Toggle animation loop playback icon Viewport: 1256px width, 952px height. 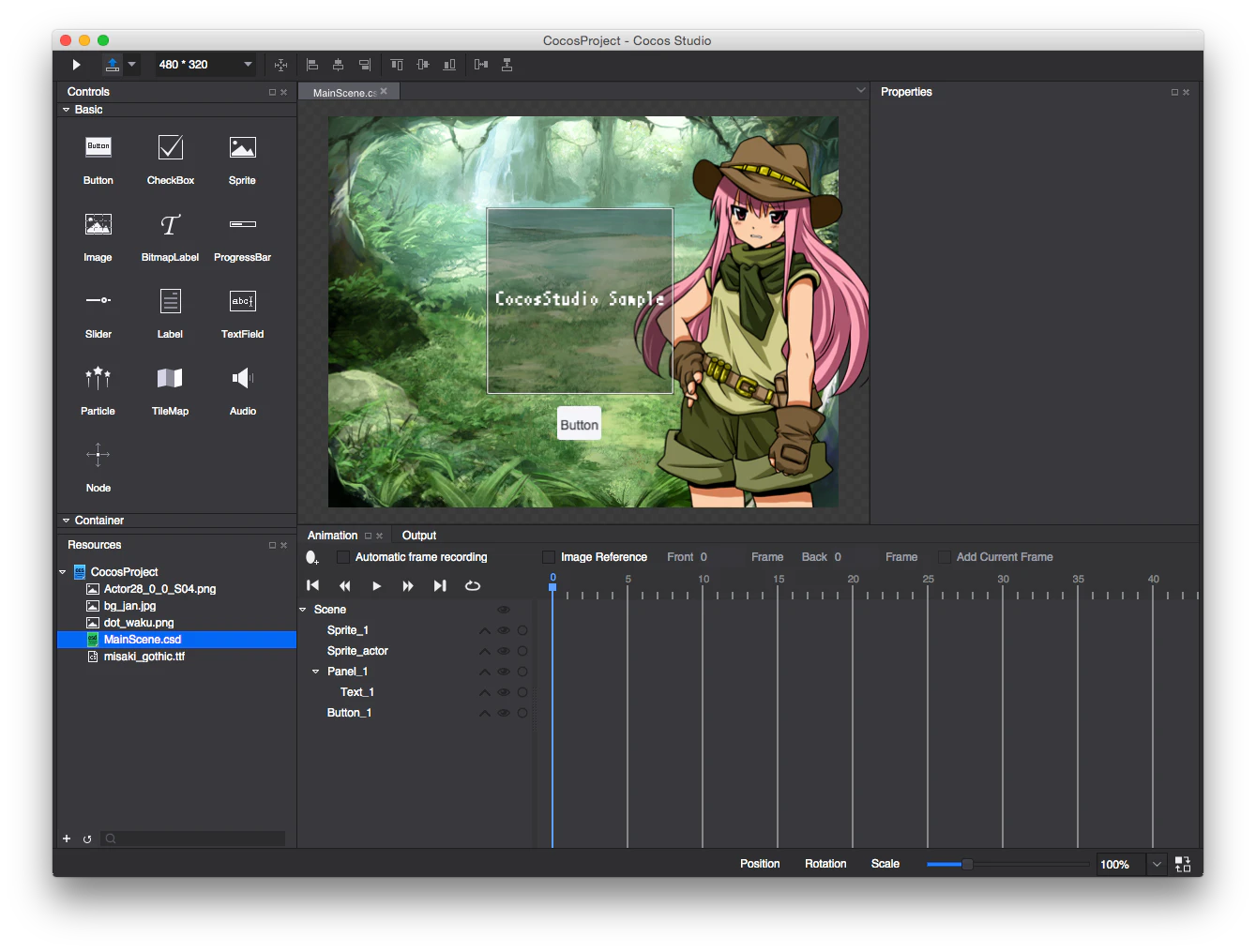point(473,585)
